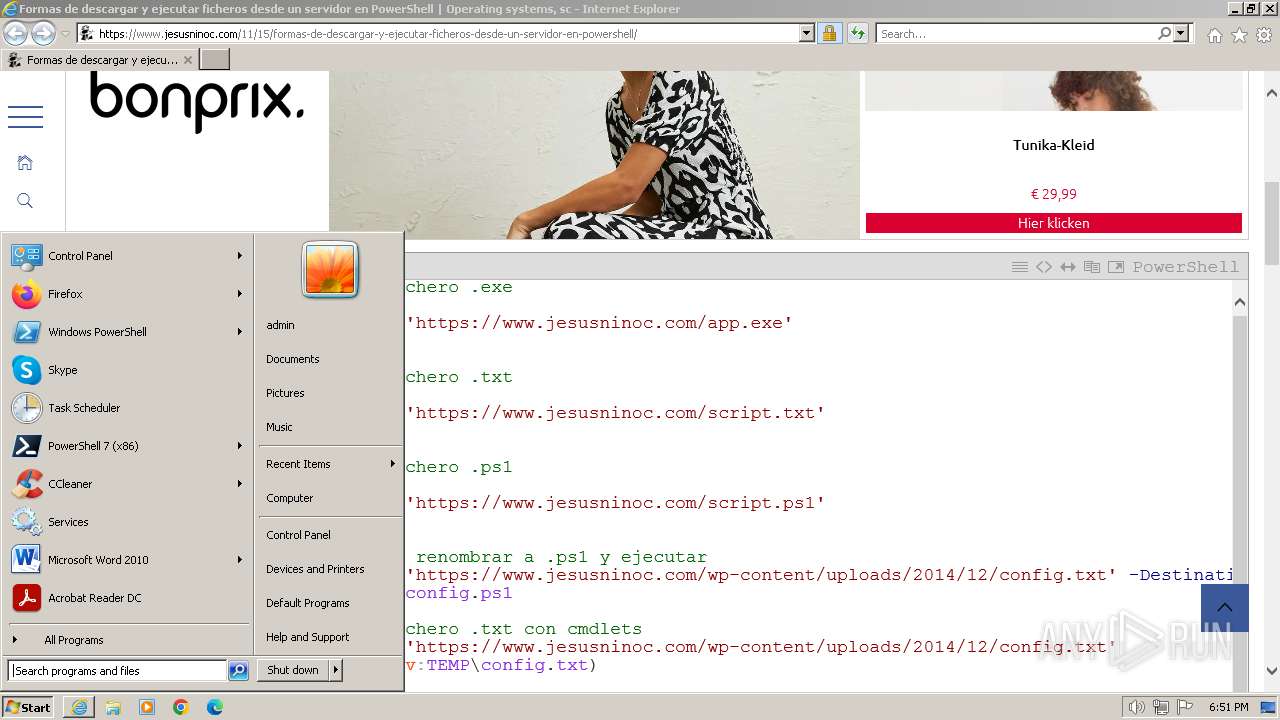Expand the Control Panel submenu arrow
Screen dimensions: 1280x720
coord(240,256)
